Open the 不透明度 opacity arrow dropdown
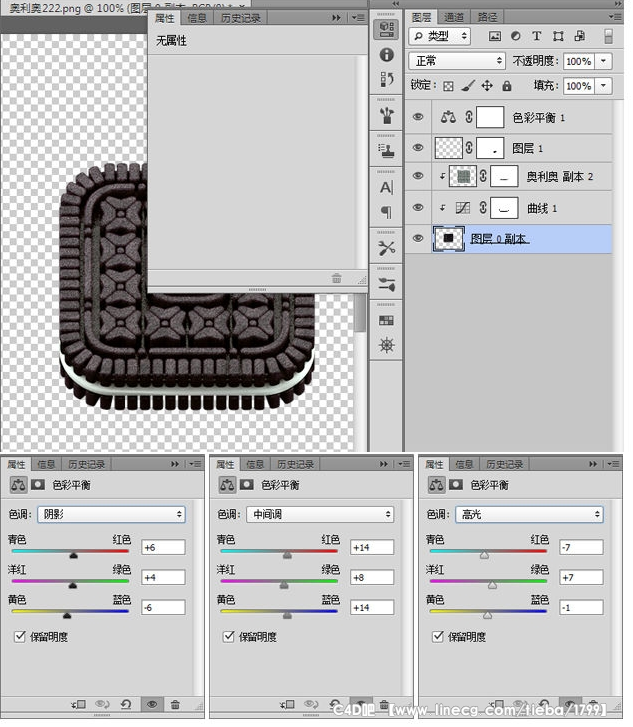Image resolution: width=633 pixels, height=727 pixels. click(x=603, y=61)
